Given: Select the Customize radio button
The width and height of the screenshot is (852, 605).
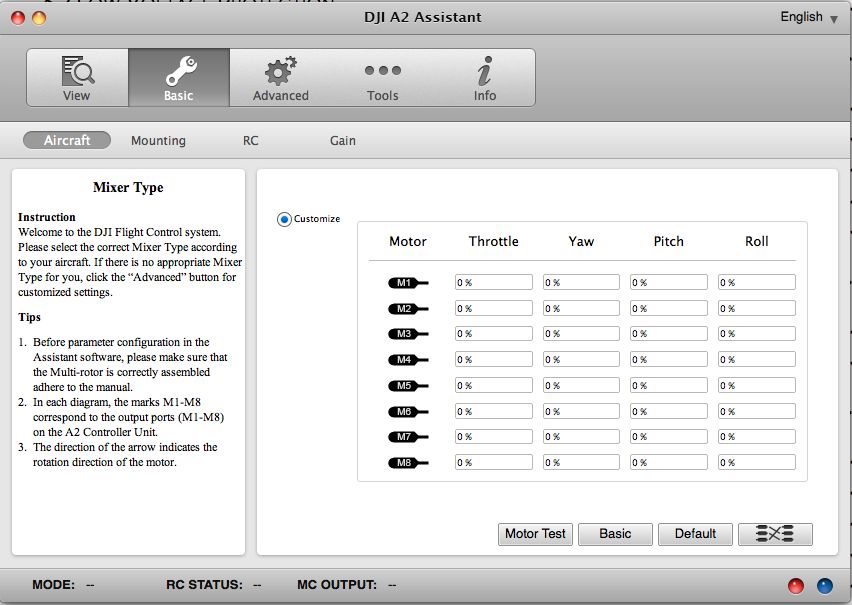Looking at the screenshot, I should [284, 219].
